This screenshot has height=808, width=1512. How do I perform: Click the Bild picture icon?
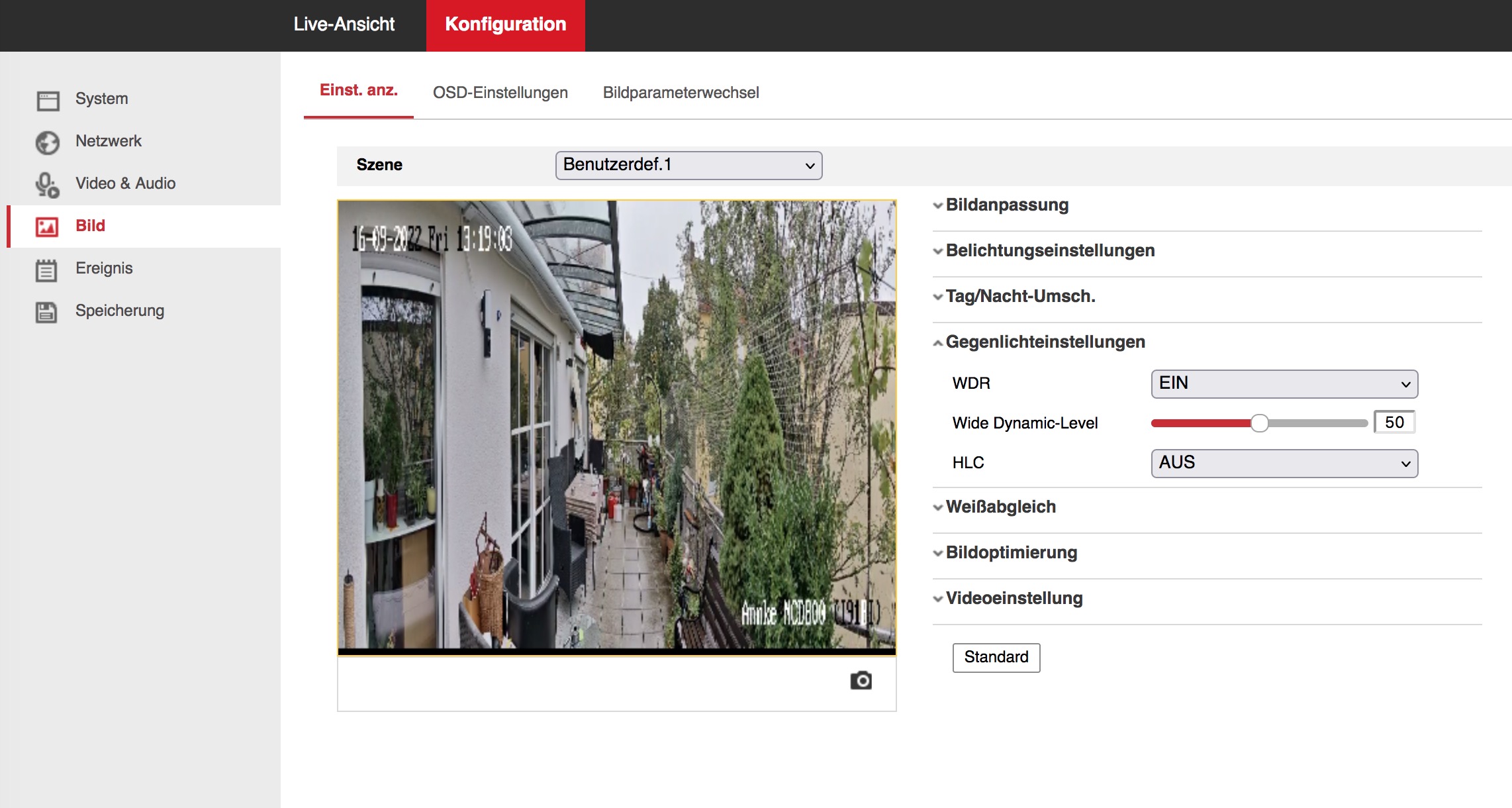(x=48, y=227)
